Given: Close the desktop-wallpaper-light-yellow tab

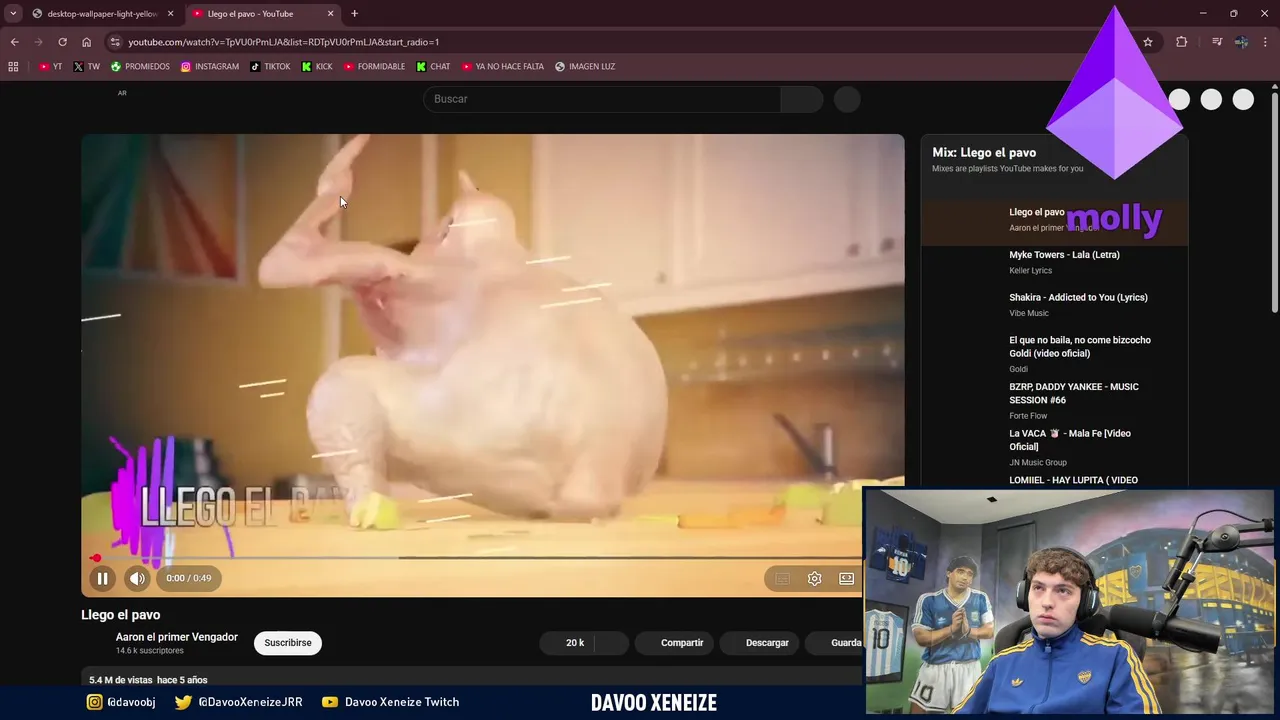Looking at the screenshot, I should (170, 14).
